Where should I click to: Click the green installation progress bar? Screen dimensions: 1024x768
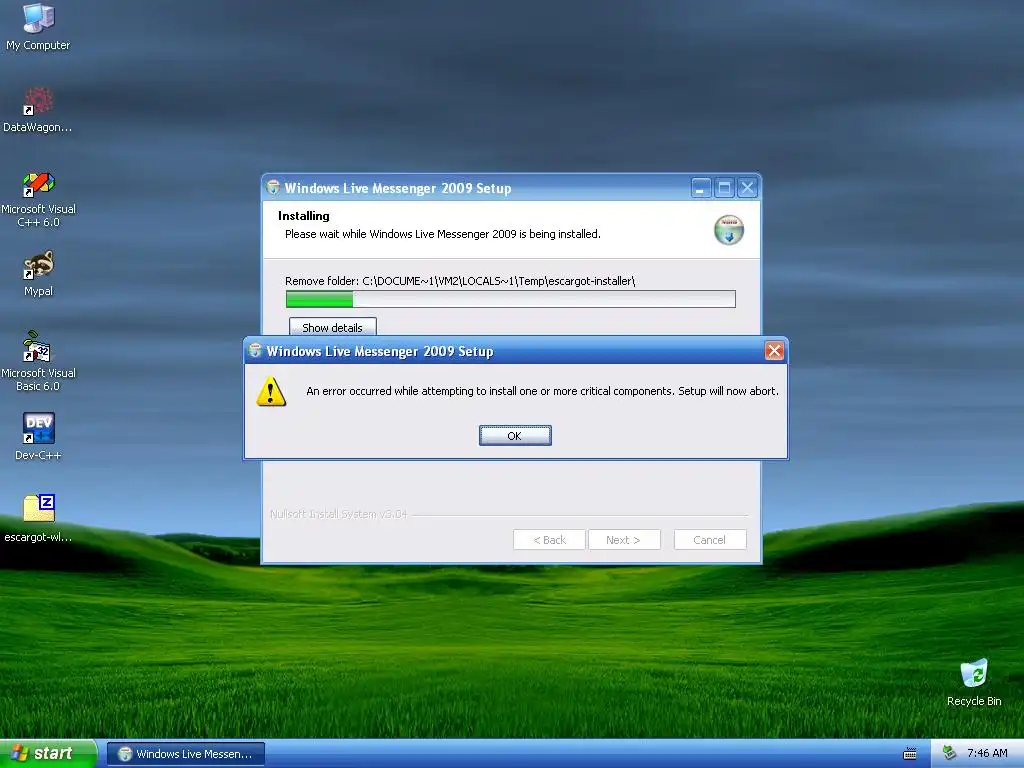[x=511, y=299]
